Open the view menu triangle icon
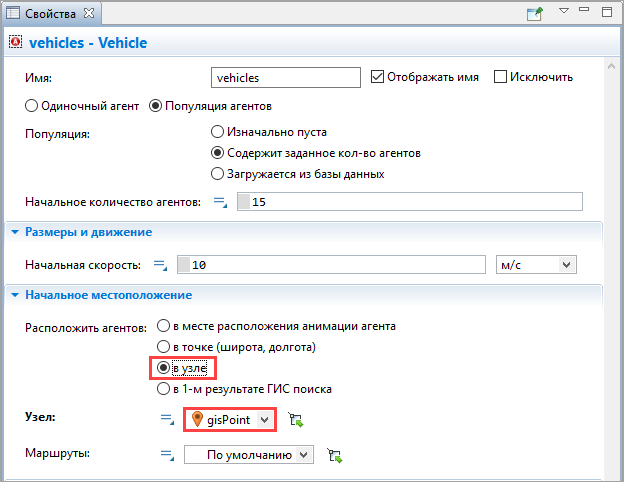 [564, 11]
